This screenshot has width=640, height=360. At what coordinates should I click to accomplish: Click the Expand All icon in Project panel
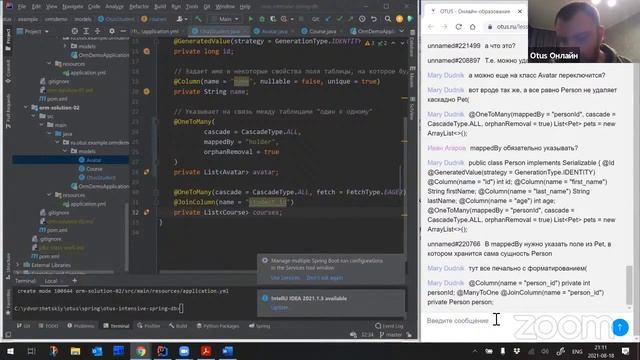[x=86, y=31]
